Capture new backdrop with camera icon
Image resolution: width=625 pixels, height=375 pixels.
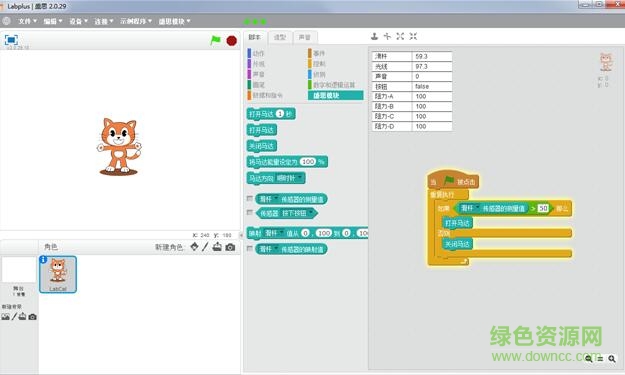click(32, 317)
